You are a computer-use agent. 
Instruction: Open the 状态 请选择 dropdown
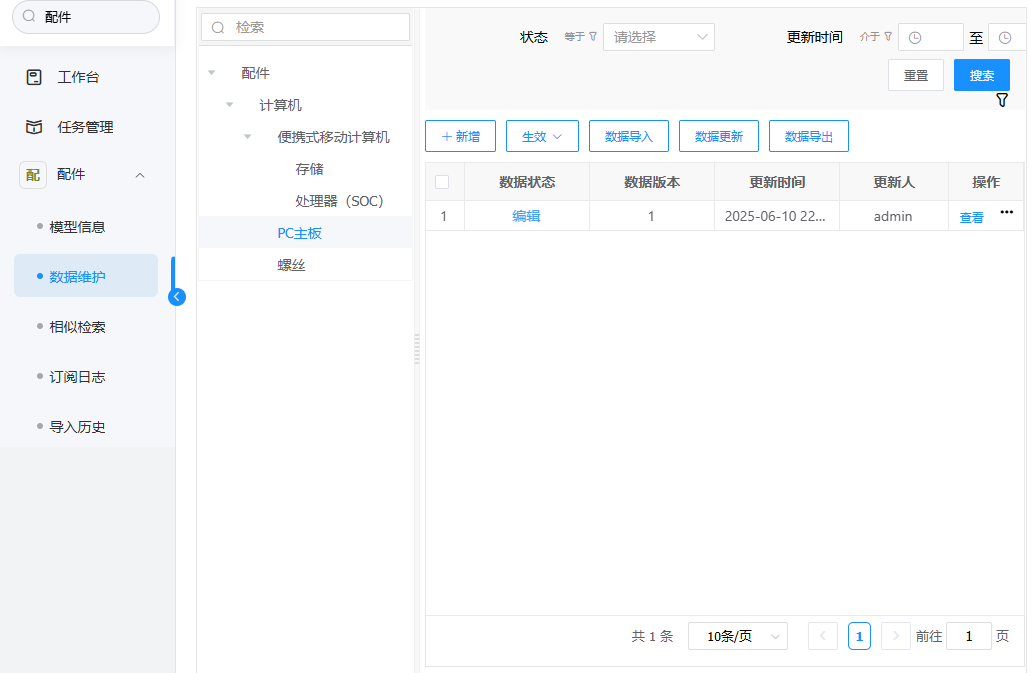point(658,37)
